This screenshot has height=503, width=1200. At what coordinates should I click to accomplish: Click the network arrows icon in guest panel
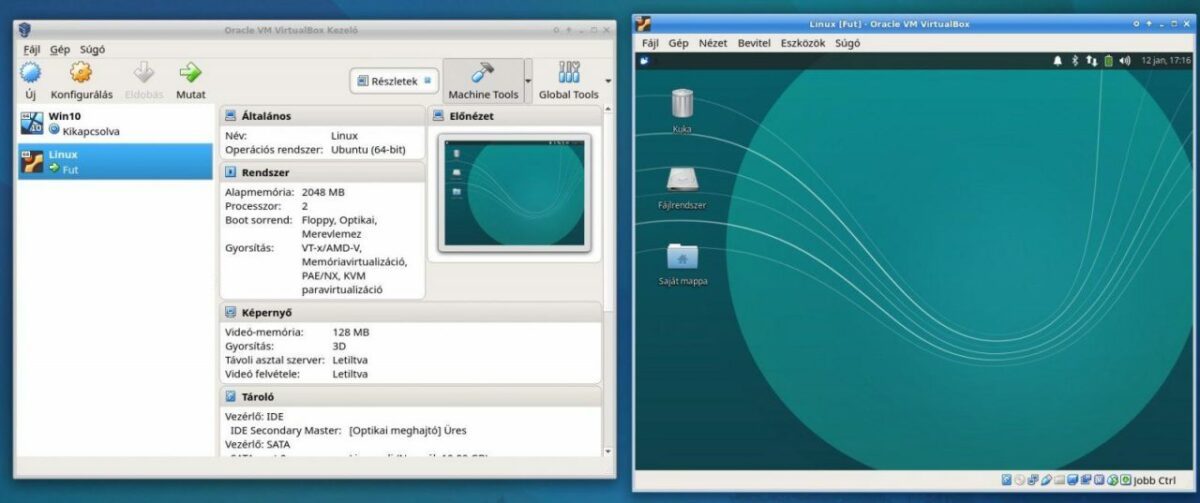click(1092, 61)
